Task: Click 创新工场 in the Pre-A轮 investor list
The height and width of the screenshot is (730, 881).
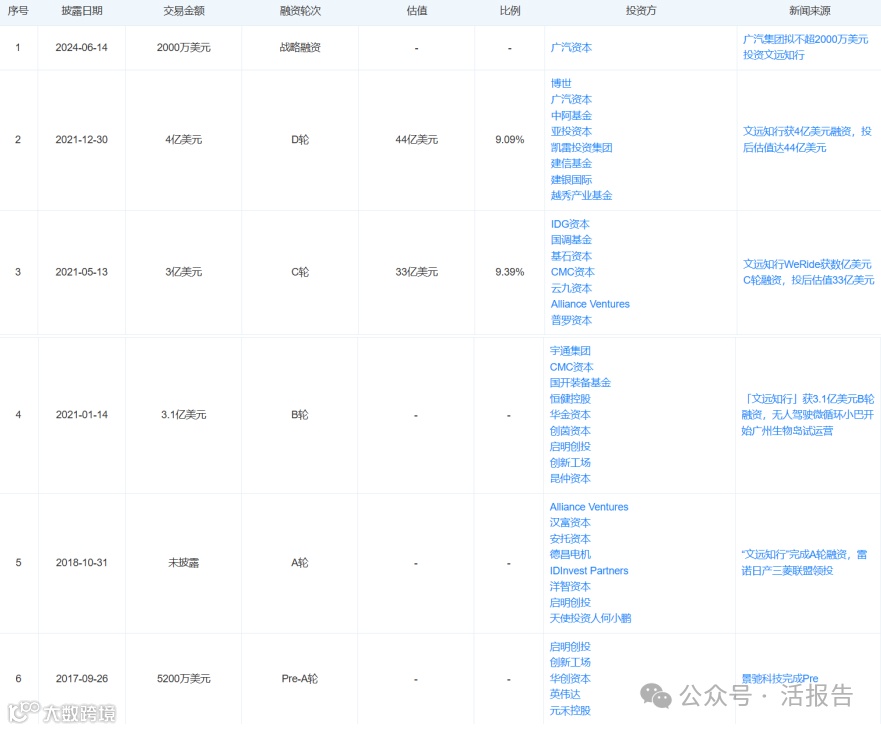Action: 570,663
